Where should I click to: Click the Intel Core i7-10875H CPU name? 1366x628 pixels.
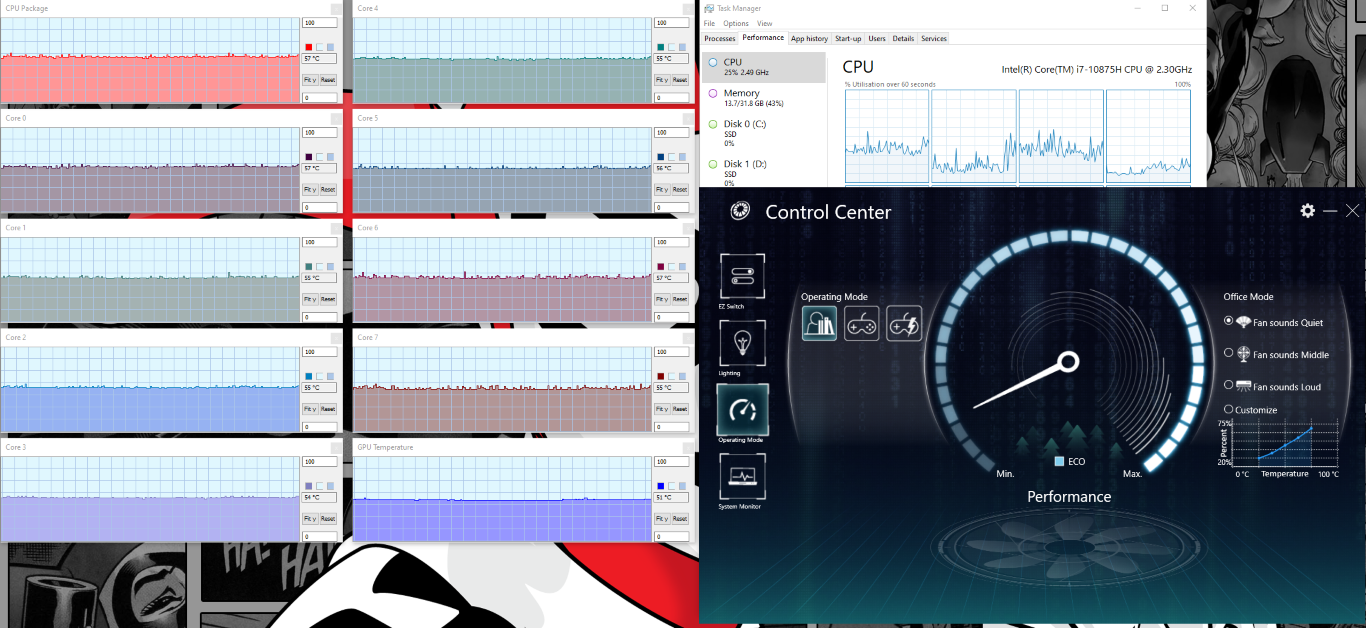tap(1097, 69)
